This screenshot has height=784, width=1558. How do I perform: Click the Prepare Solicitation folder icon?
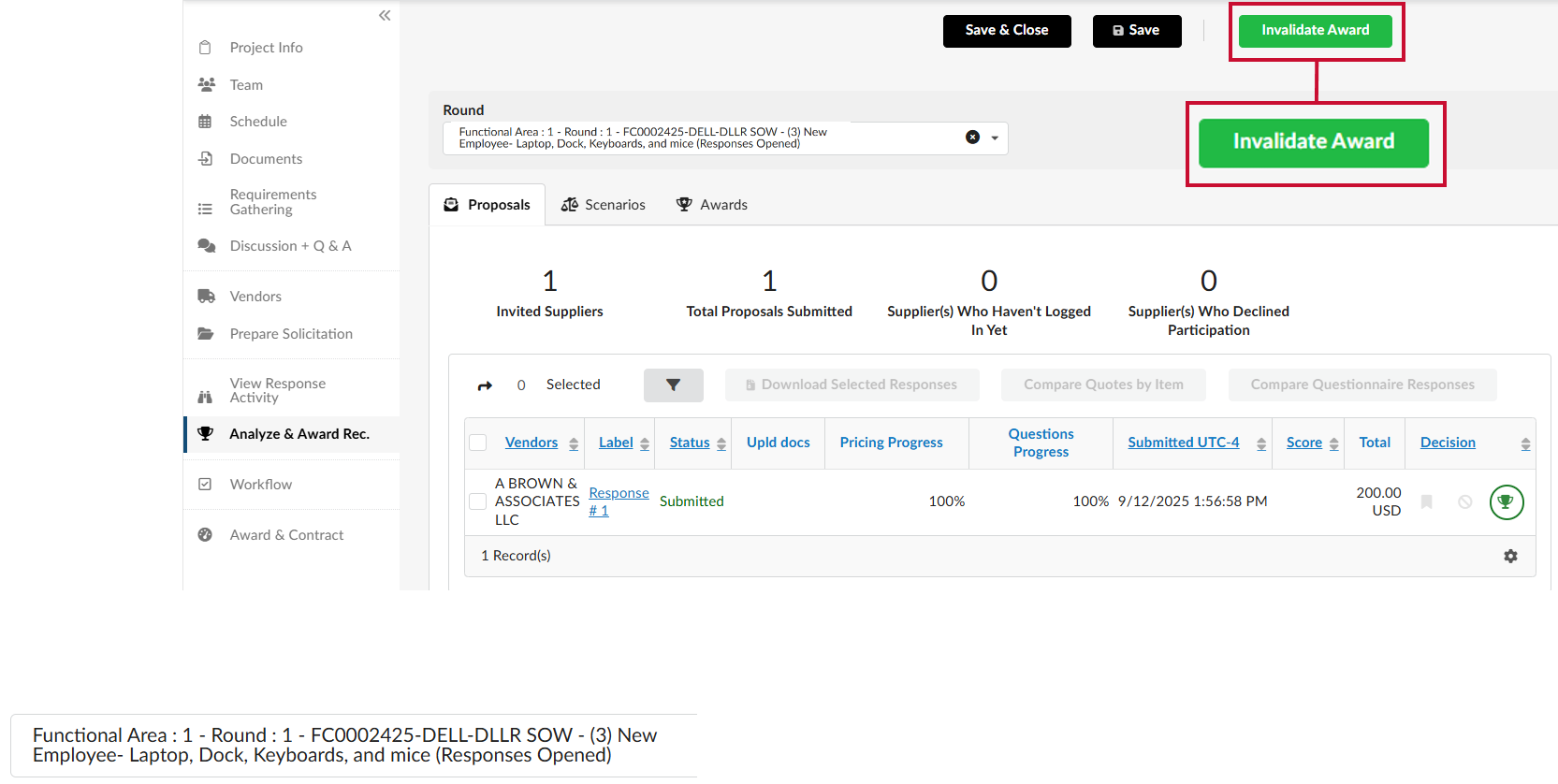[x=206, y=334]
